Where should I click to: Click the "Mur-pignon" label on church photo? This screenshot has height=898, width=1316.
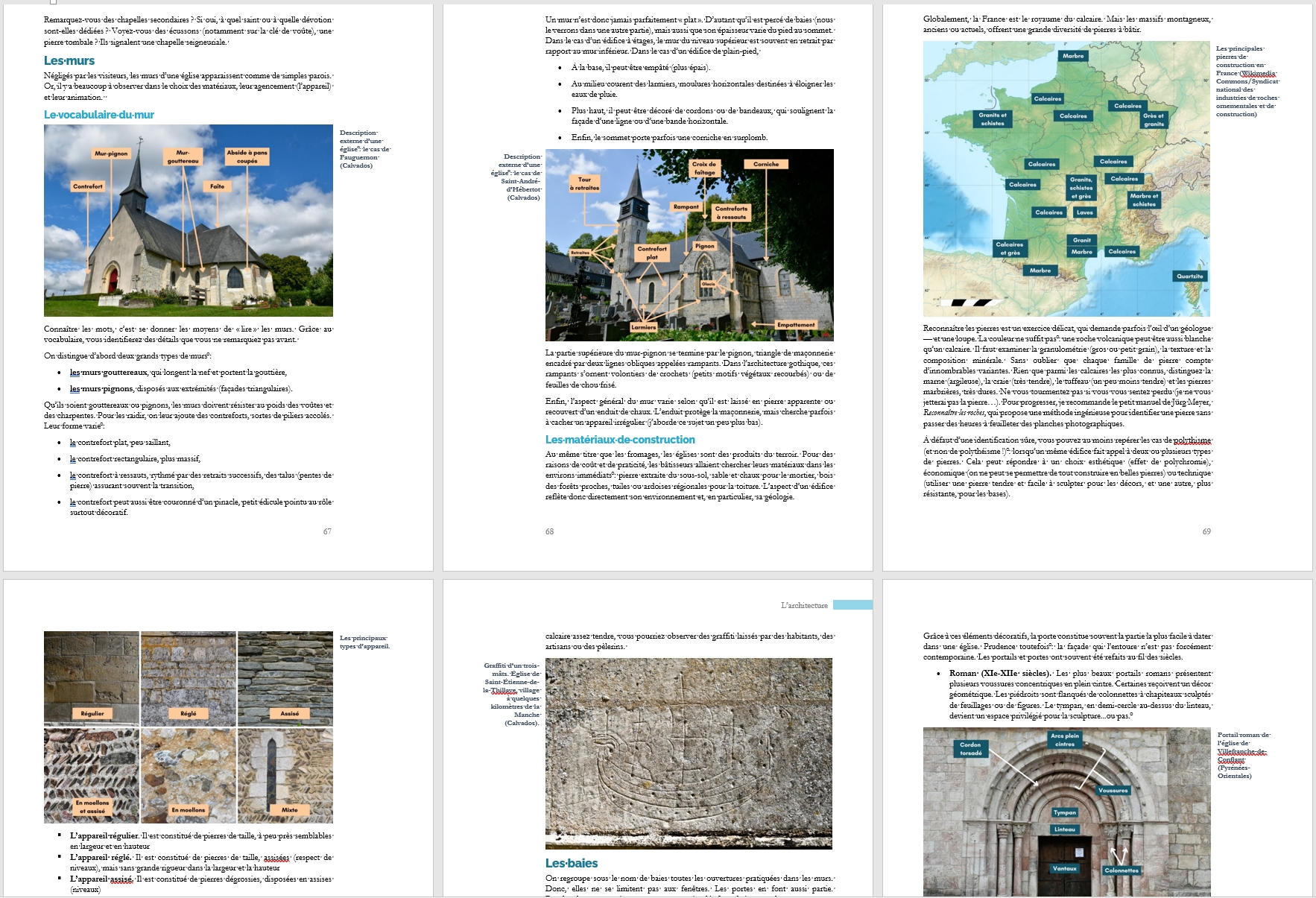pyautogui.click(x=111, y=154)
